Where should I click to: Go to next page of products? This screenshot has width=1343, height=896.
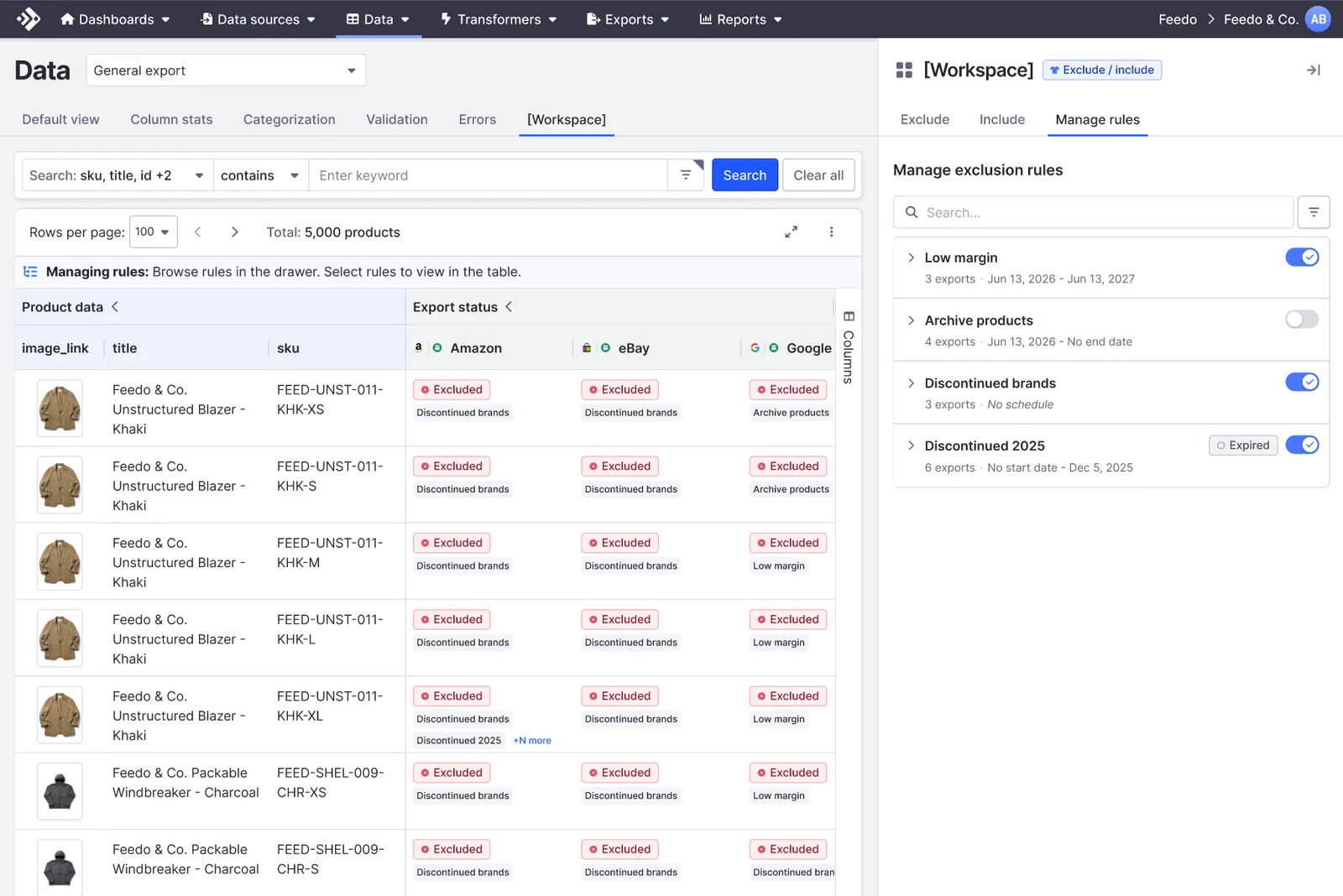coord(234,232)
